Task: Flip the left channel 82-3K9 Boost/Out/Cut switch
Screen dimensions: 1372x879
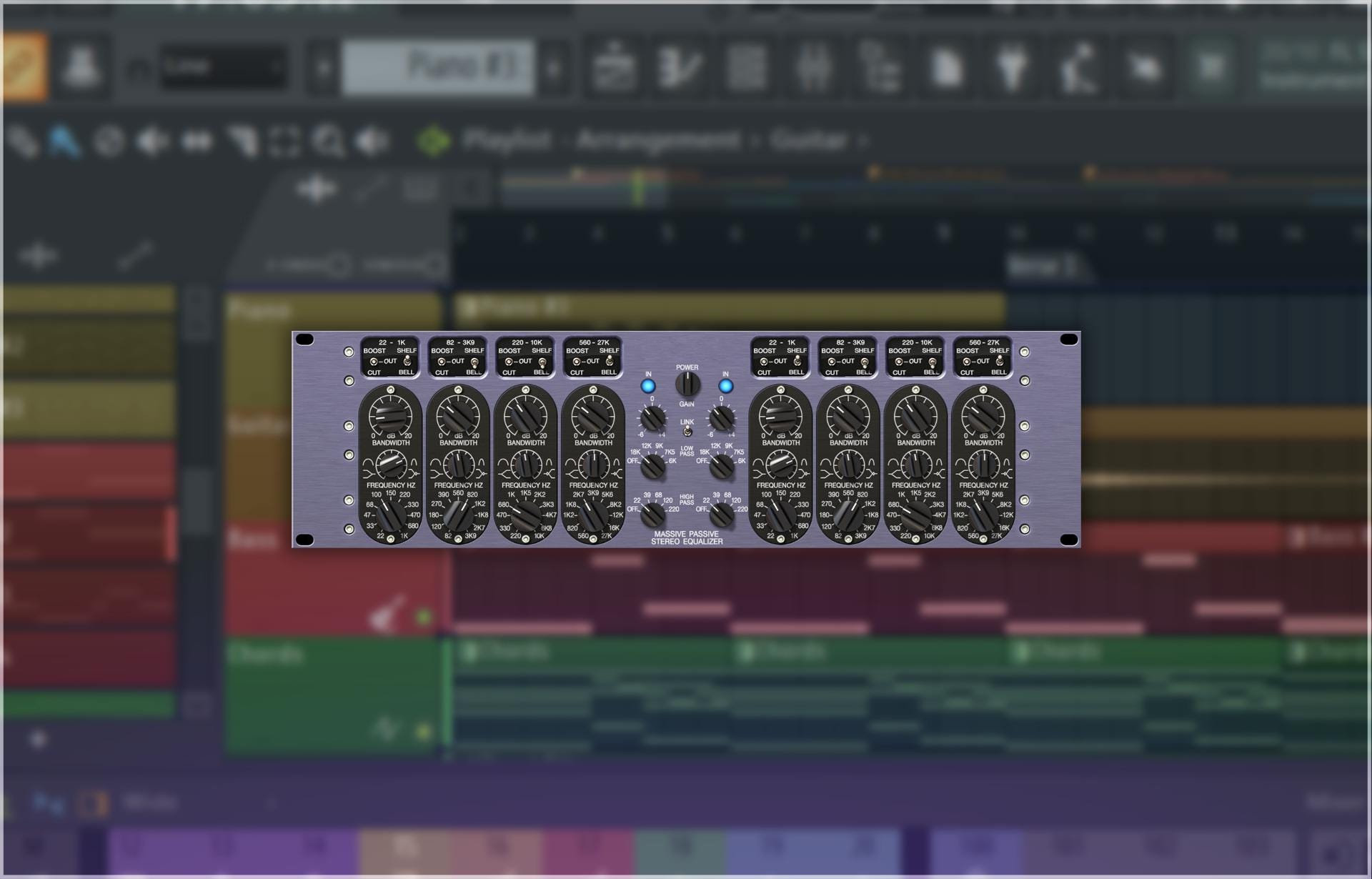Action: pos(441,362)
